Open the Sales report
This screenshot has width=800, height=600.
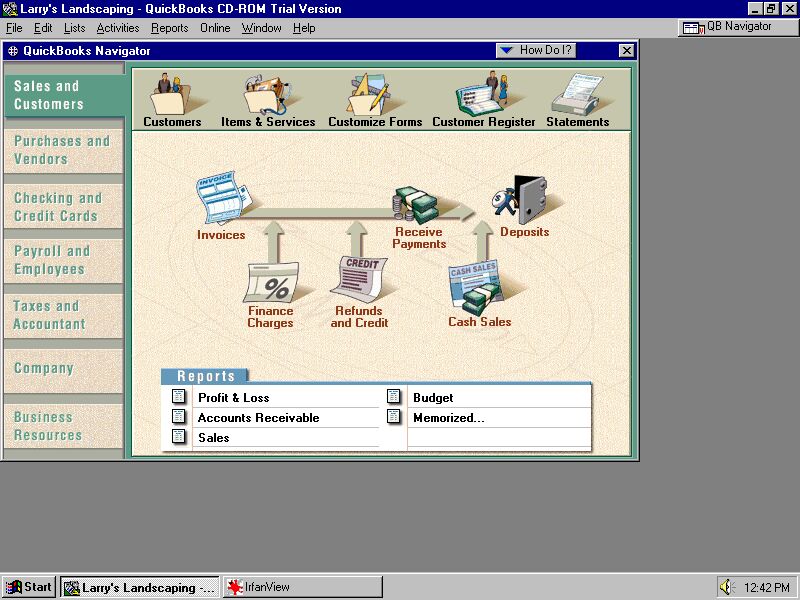(x=214, y=437)
